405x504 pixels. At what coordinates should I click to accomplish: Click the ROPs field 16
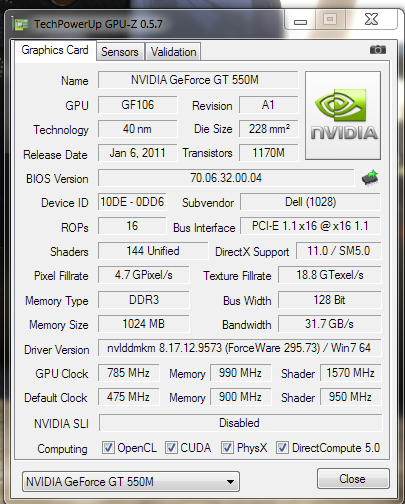132,226
